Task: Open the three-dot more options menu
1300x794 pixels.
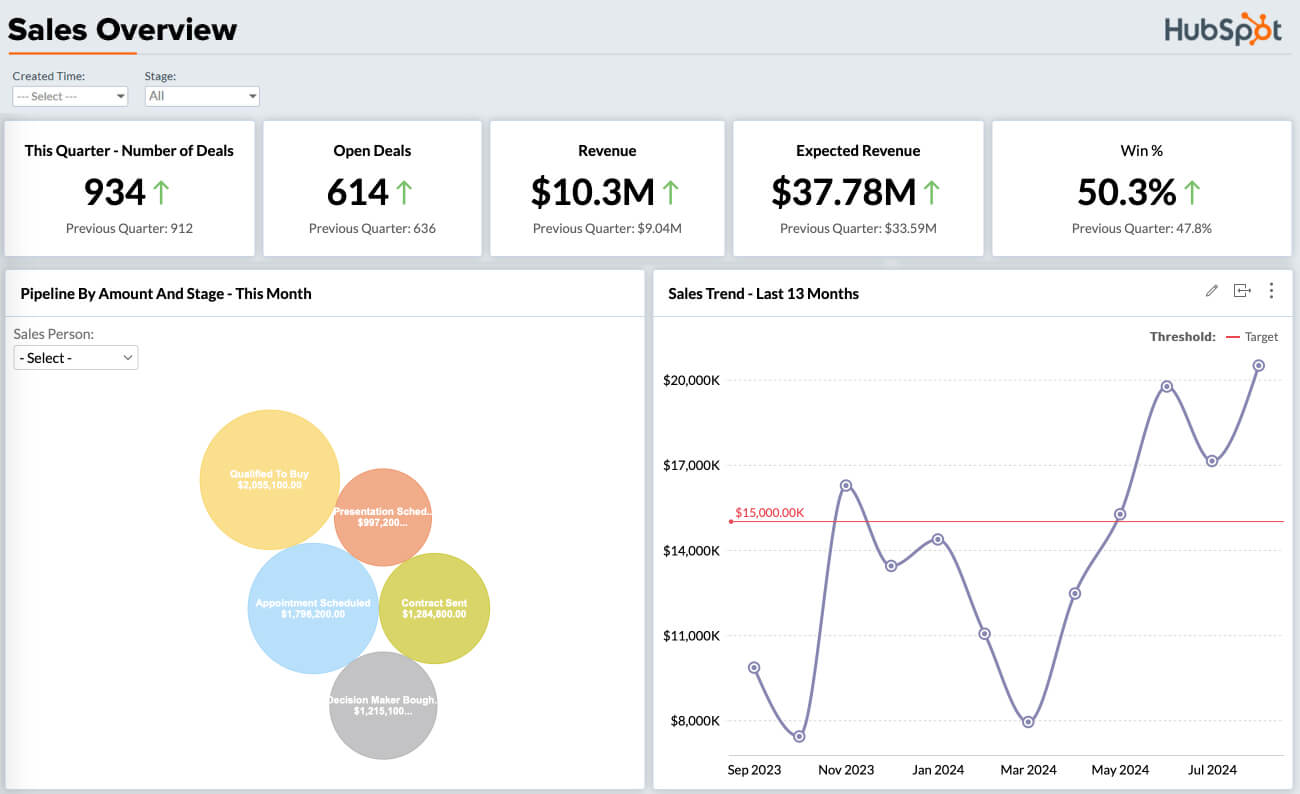Action: 1271,291
